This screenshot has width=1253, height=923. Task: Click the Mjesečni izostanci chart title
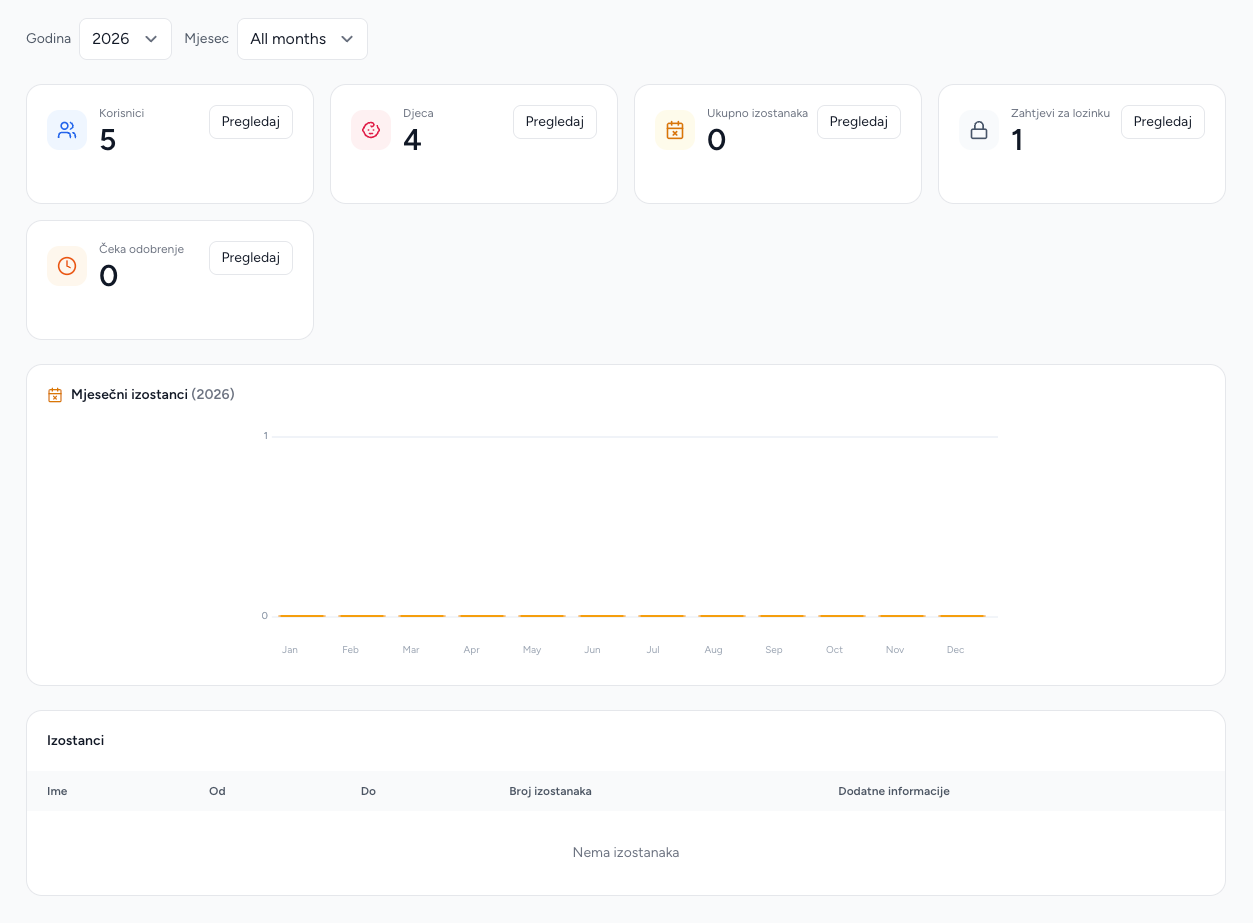pyautogui.click(x=153, y=395)
